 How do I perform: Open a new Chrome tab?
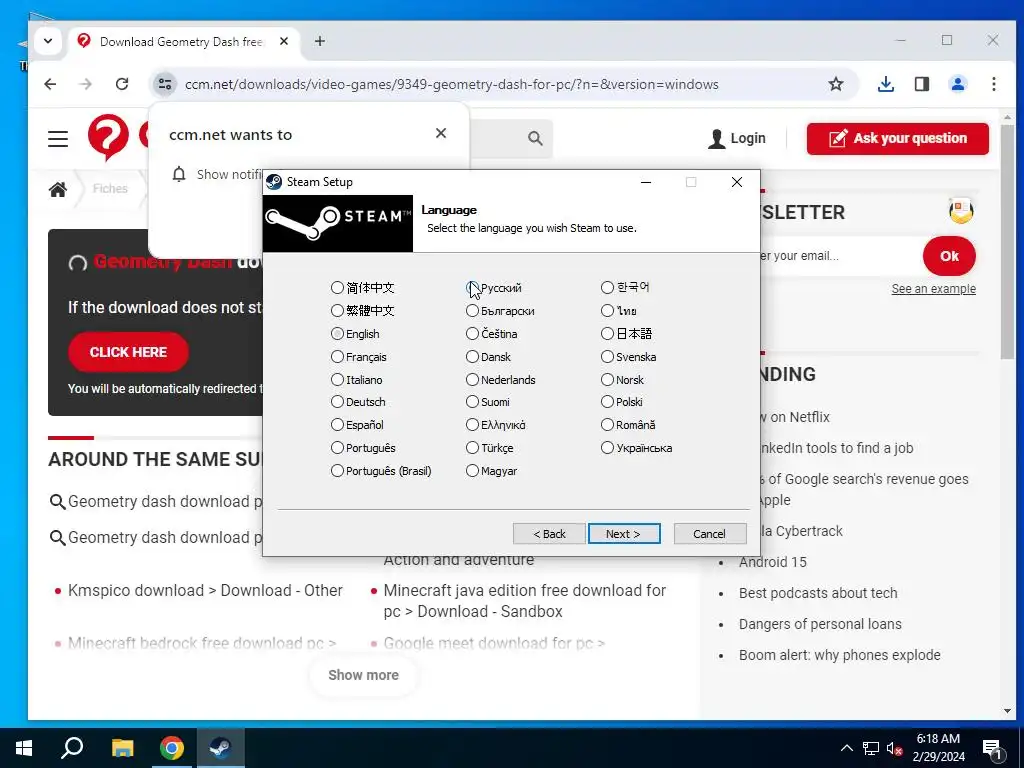319,41
